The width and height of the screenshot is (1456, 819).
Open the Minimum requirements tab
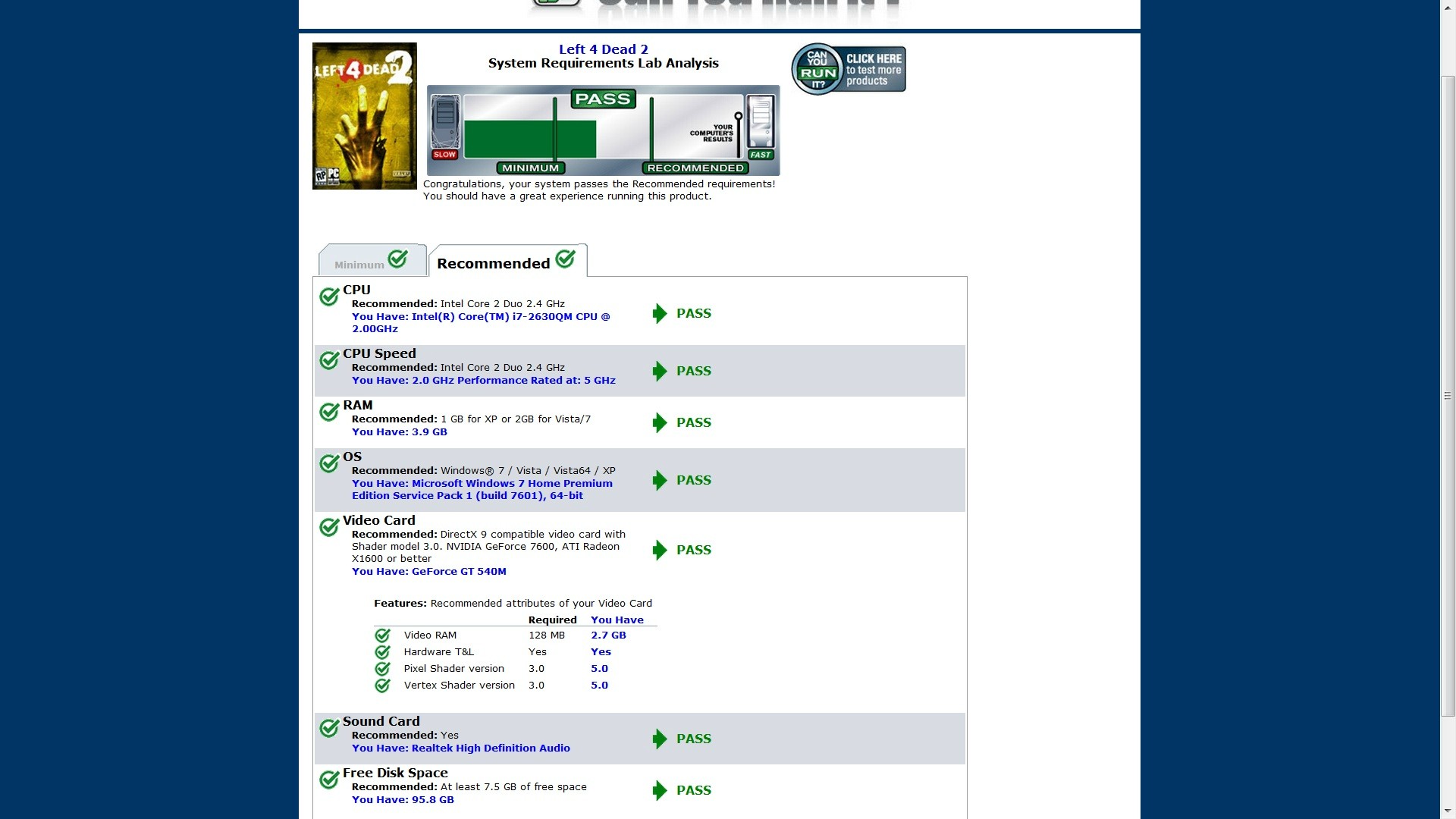coord(372,260)
